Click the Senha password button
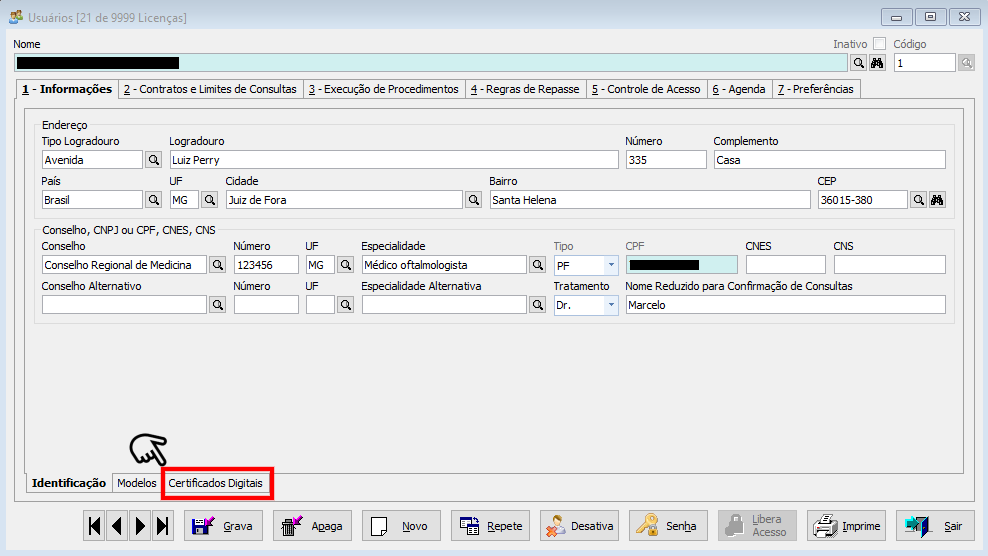 coord(668,526)
